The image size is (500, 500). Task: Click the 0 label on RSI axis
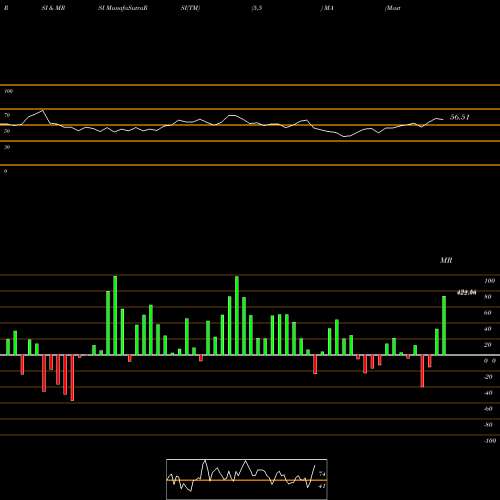(5, 171)
